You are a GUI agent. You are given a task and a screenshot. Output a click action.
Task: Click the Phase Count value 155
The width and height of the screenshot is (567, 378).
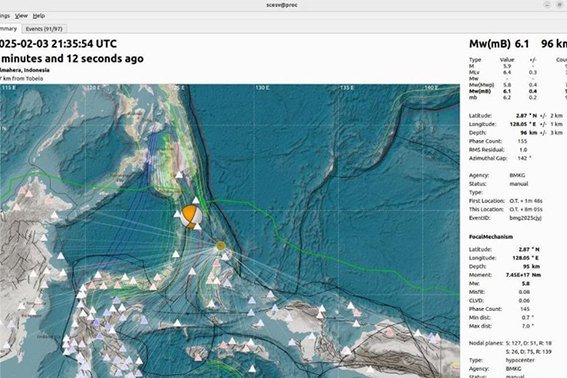click(522, 141)
